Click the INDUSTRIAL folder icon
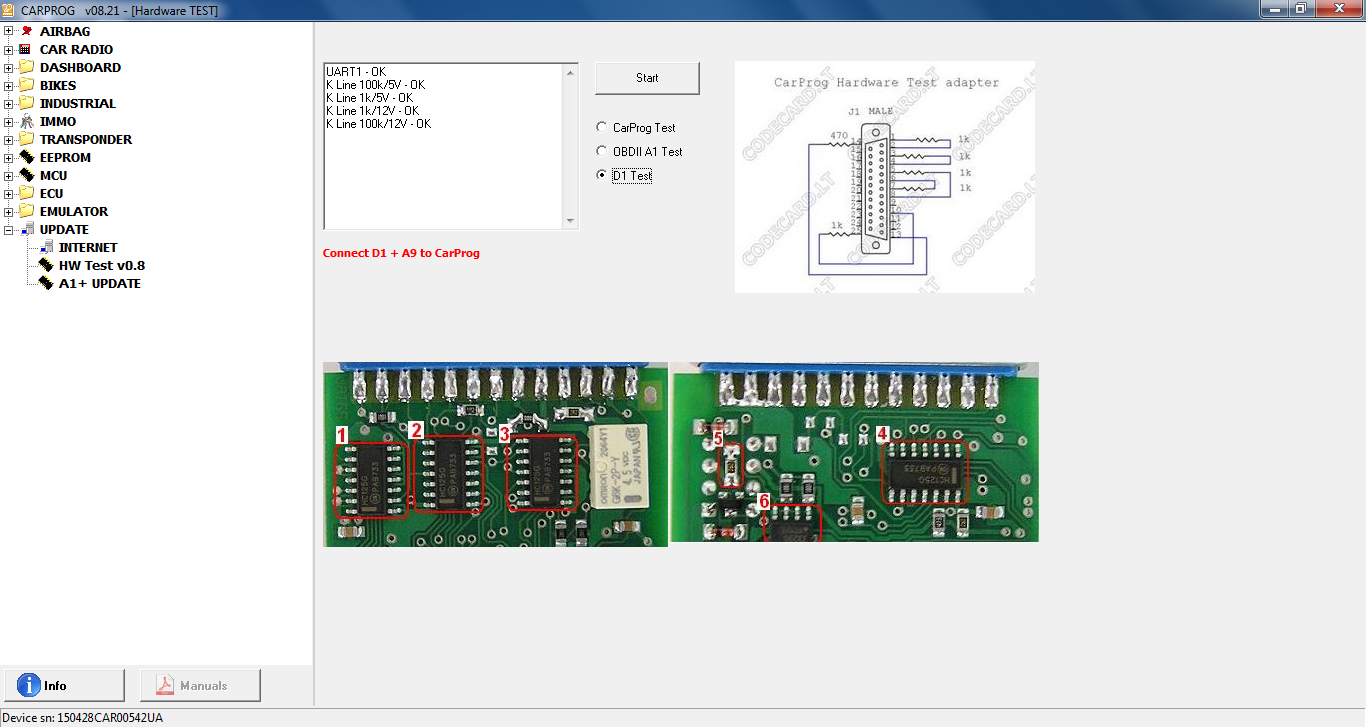Image resolution: width=1366 pixels, height=728 pixels. (26, 103)
